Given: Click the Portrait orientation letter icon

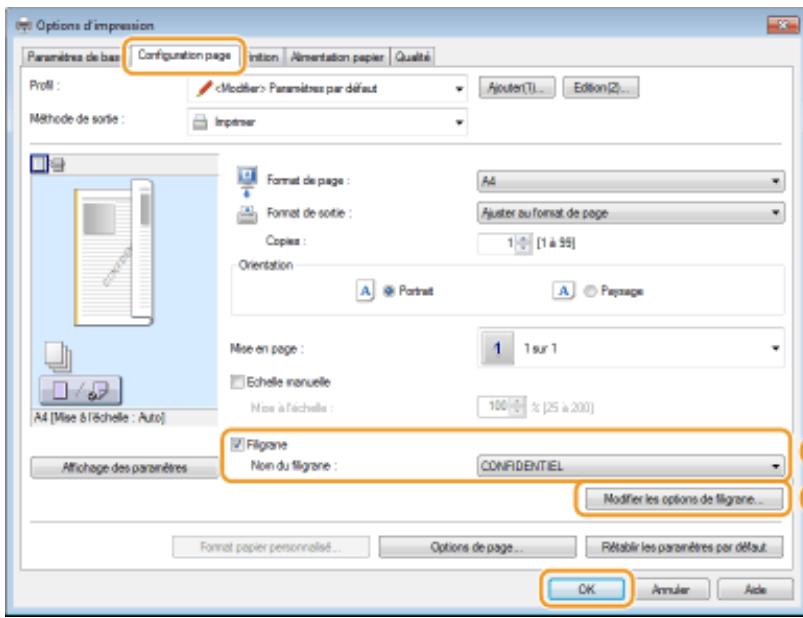Looking at the screenshot, I should [x=365, y=291].
